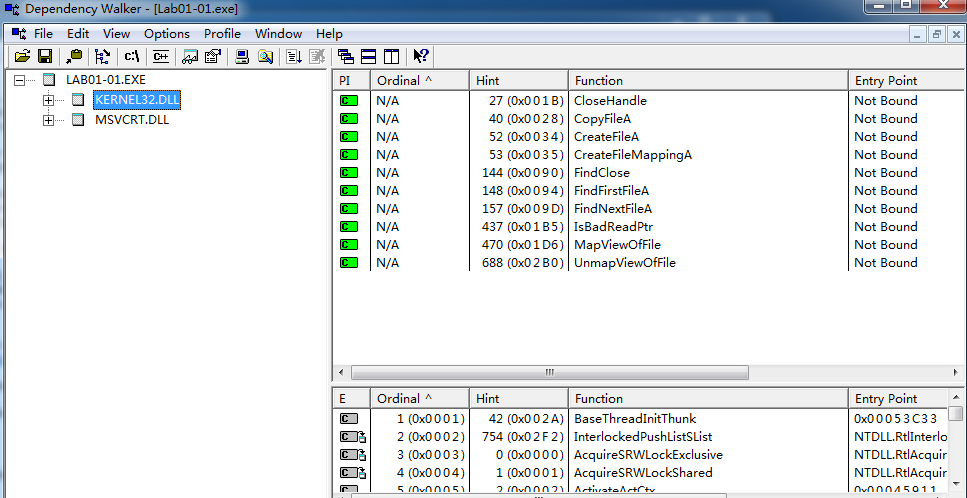Select the UnmapViewOfFile import row
Screen dimensions: 967x498
pos(649,263)
